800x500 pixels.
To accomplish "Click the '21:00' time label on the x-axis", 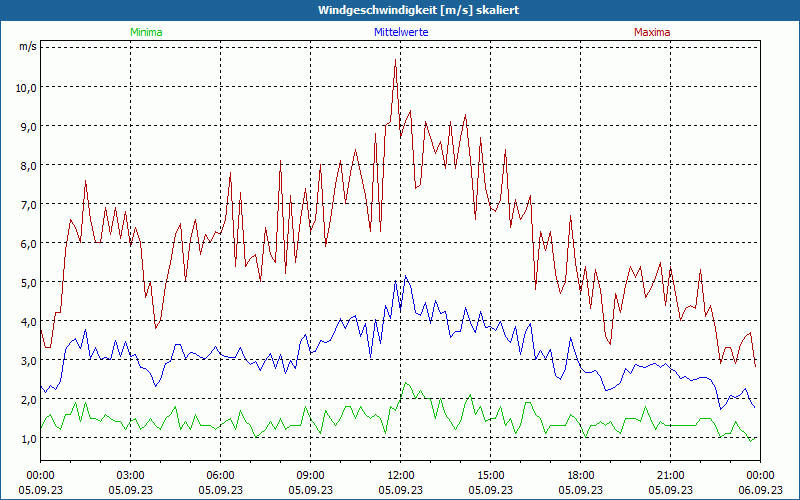I will [x=670, y=476].
